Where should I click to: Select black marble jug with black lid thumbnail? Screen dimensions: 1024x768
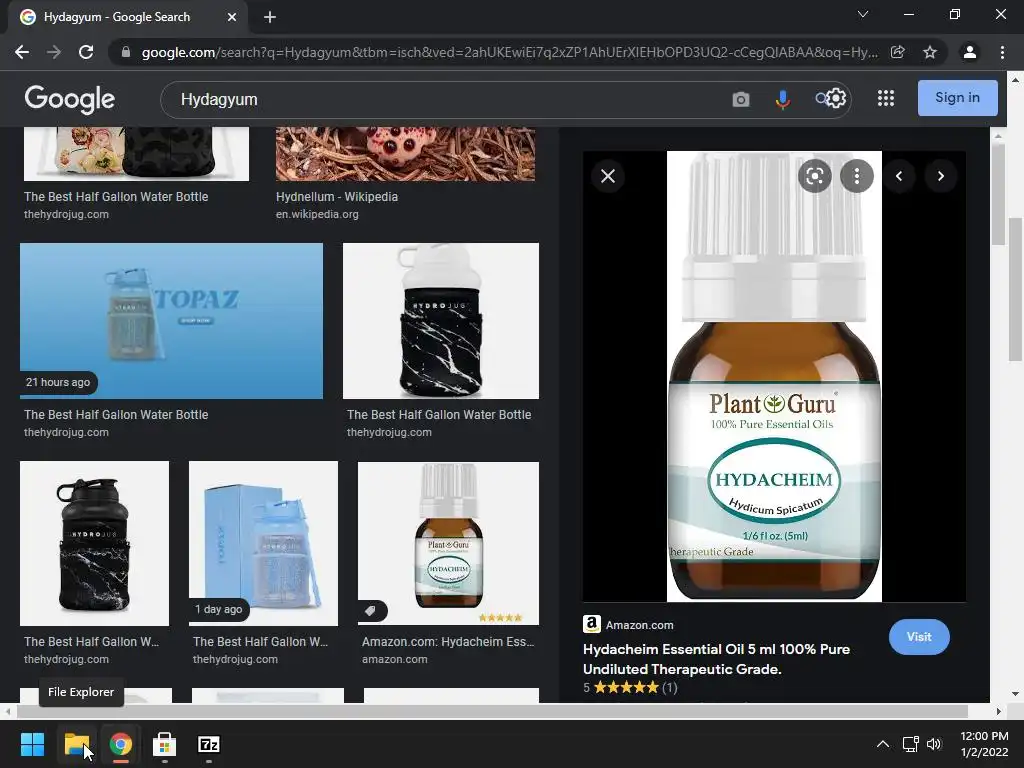pyautogui.click(x=95, y=543)
